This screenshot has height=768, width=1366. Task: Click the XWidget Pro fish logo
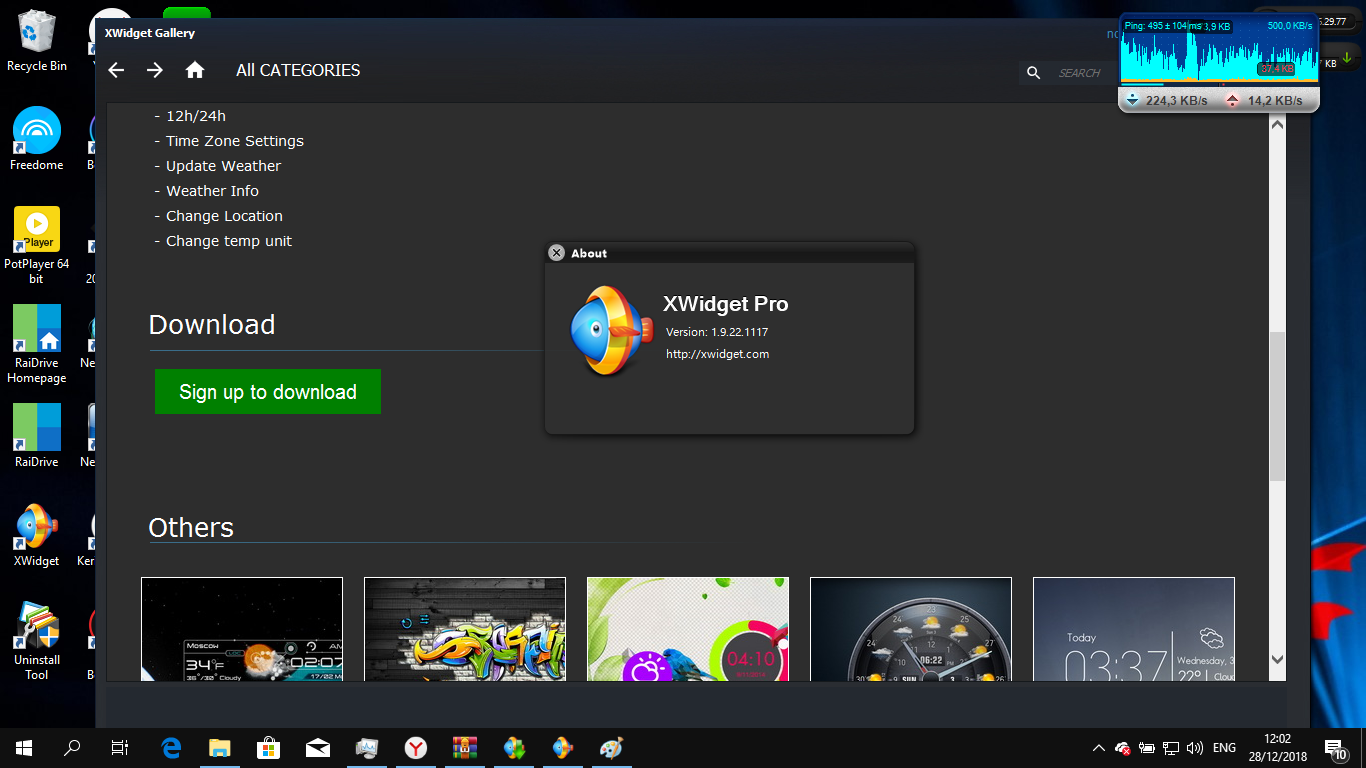point(610,331)
